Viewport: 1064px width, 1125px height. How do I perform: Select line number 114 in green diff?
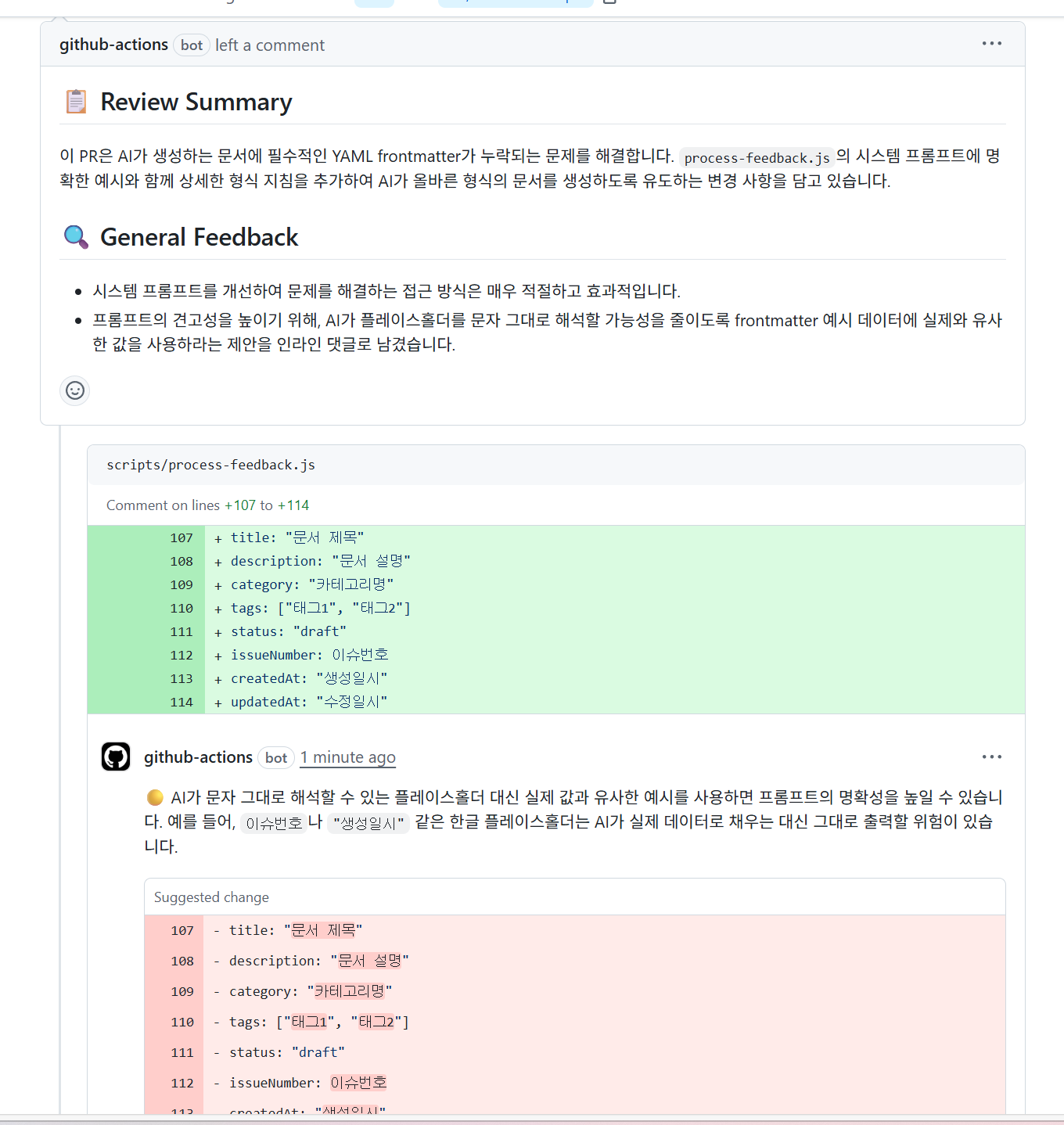182,702
